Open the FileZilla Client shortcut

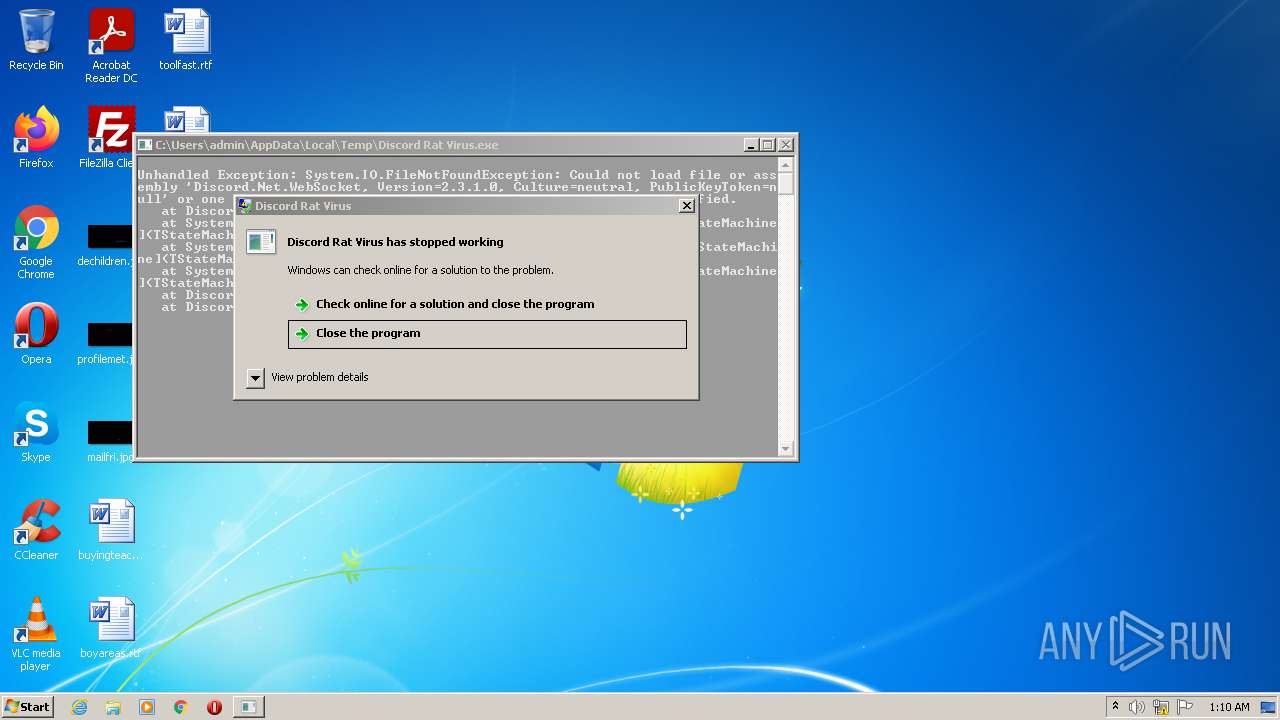[108, 138]
